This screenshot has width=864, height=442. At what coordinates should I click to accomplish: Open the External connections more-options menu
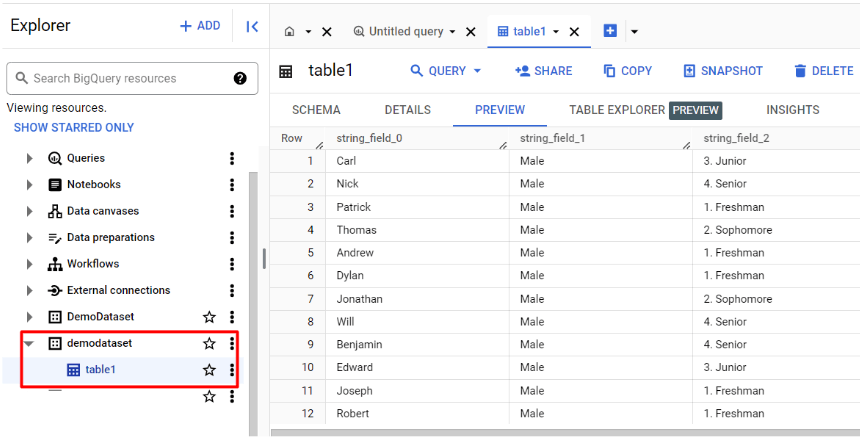(x=232, y=290)
